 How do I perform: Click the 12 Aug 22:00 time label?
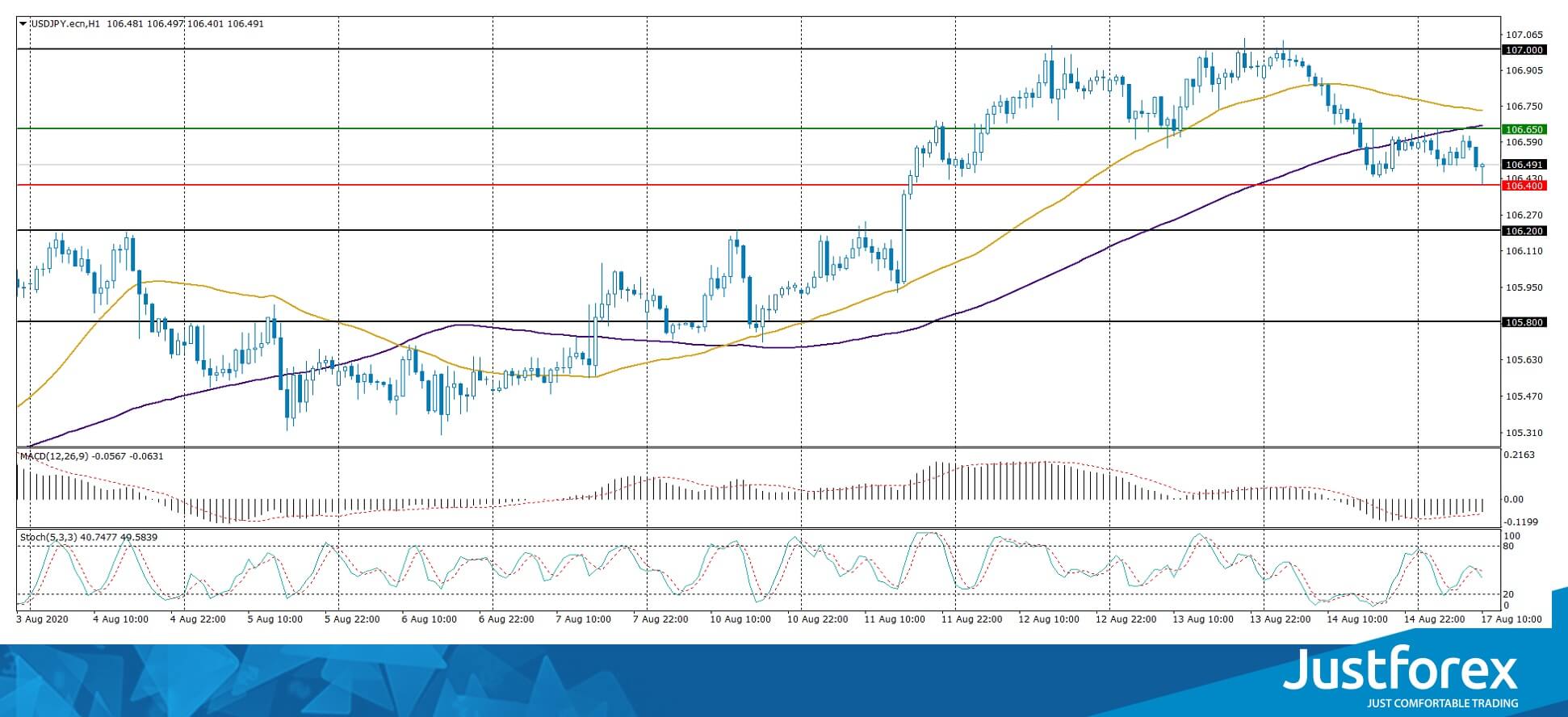(x=1126, y=619)
